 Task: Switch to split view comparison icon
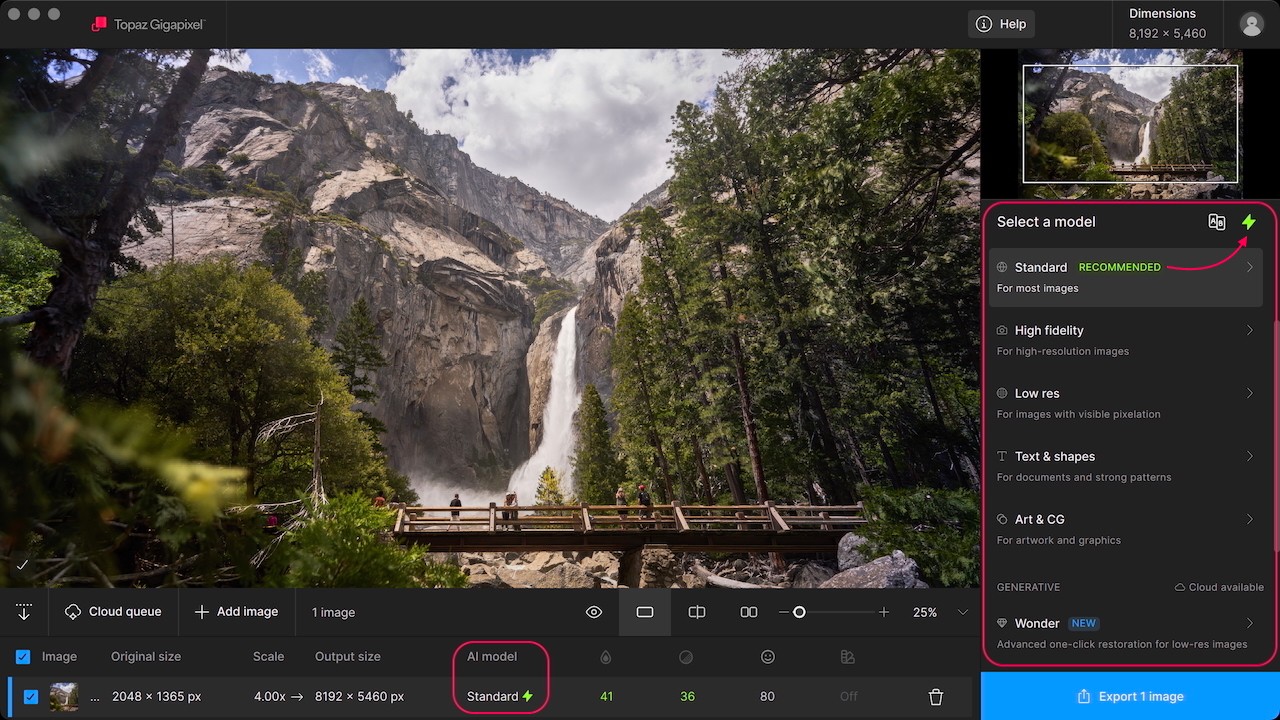point(697,612)
